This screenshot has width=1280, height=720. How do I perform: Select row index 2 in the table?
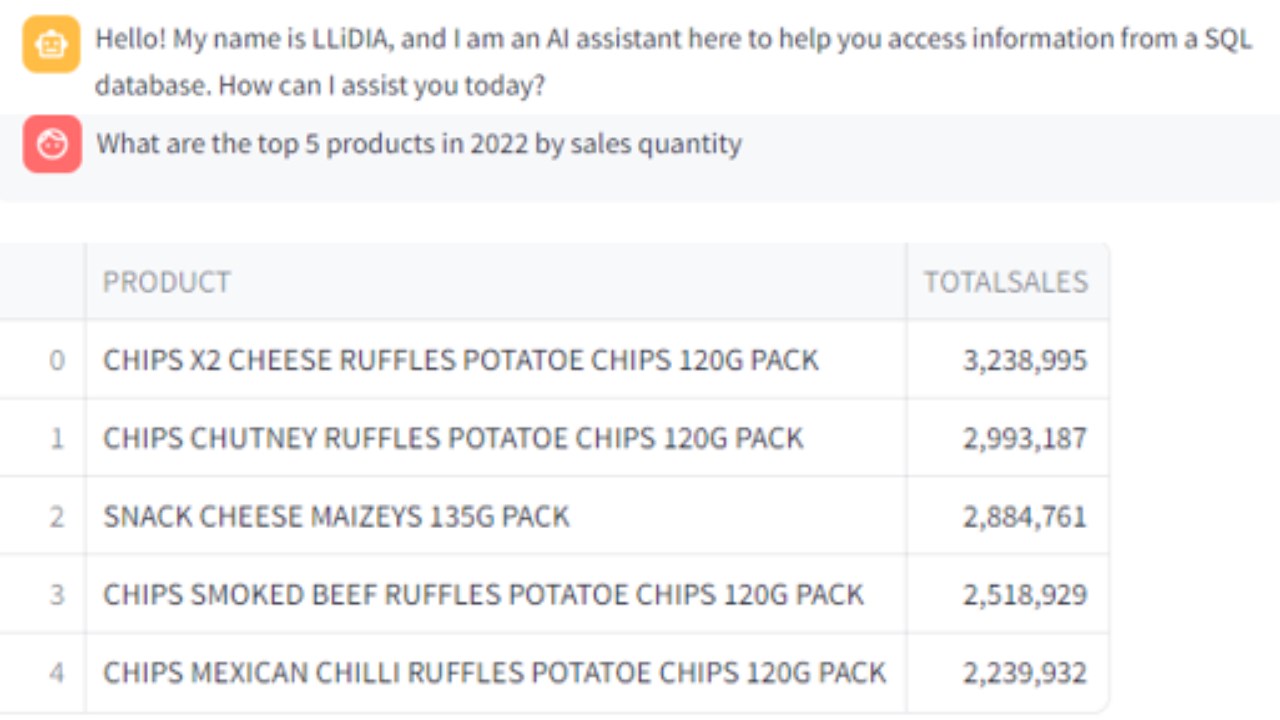[57, 516]
